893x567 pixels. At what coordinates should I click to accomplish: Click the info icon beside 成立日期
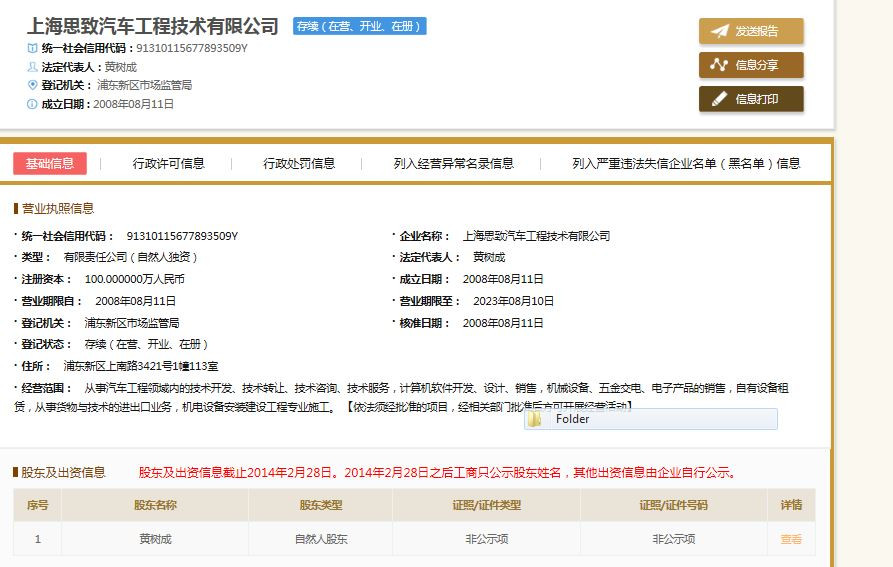coord(32,104)
